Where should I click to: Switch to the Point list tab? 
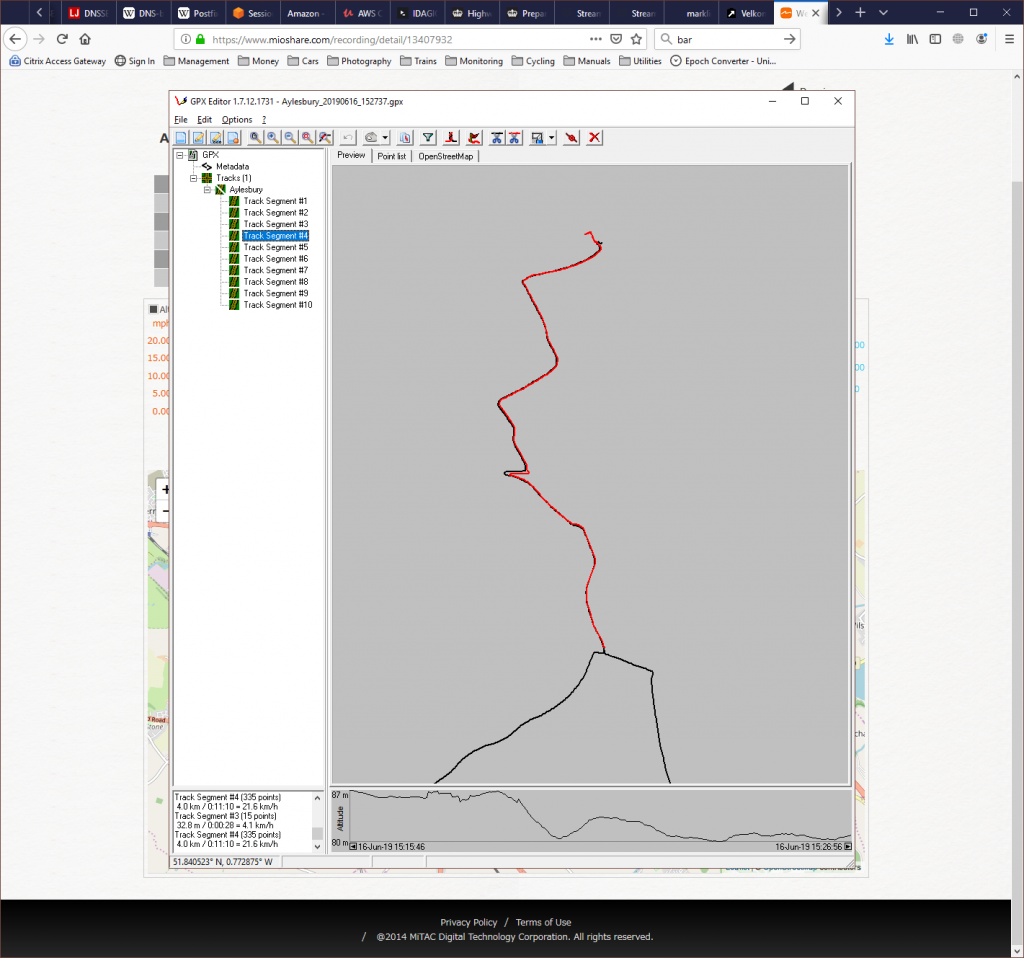click(x=392, y=156)
